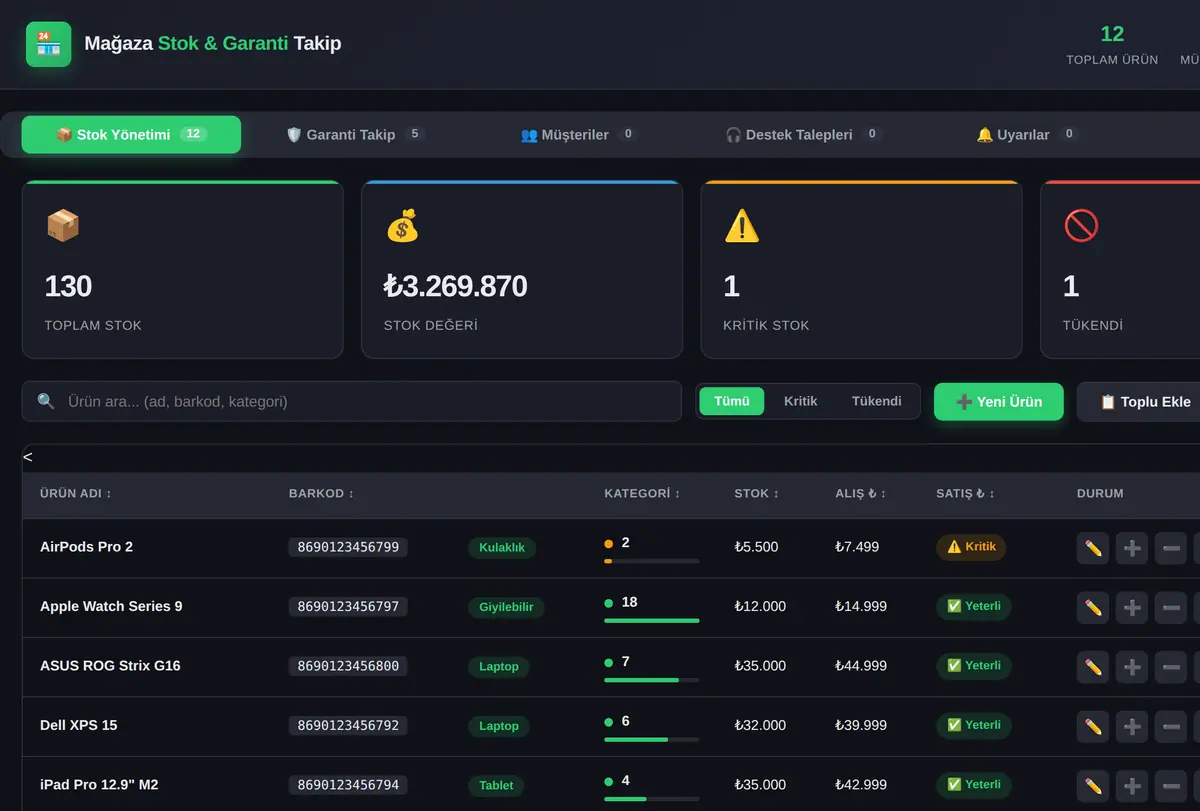Viewport: 1200px width, 811px height.
Task: Go to the Destek Talepleri tab
Action: tap(803, 134)
